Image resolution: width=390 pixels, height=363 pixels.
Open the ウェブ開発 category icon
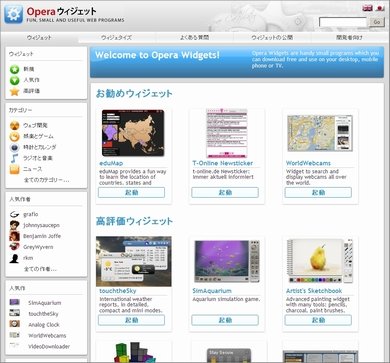coord(14,126)
